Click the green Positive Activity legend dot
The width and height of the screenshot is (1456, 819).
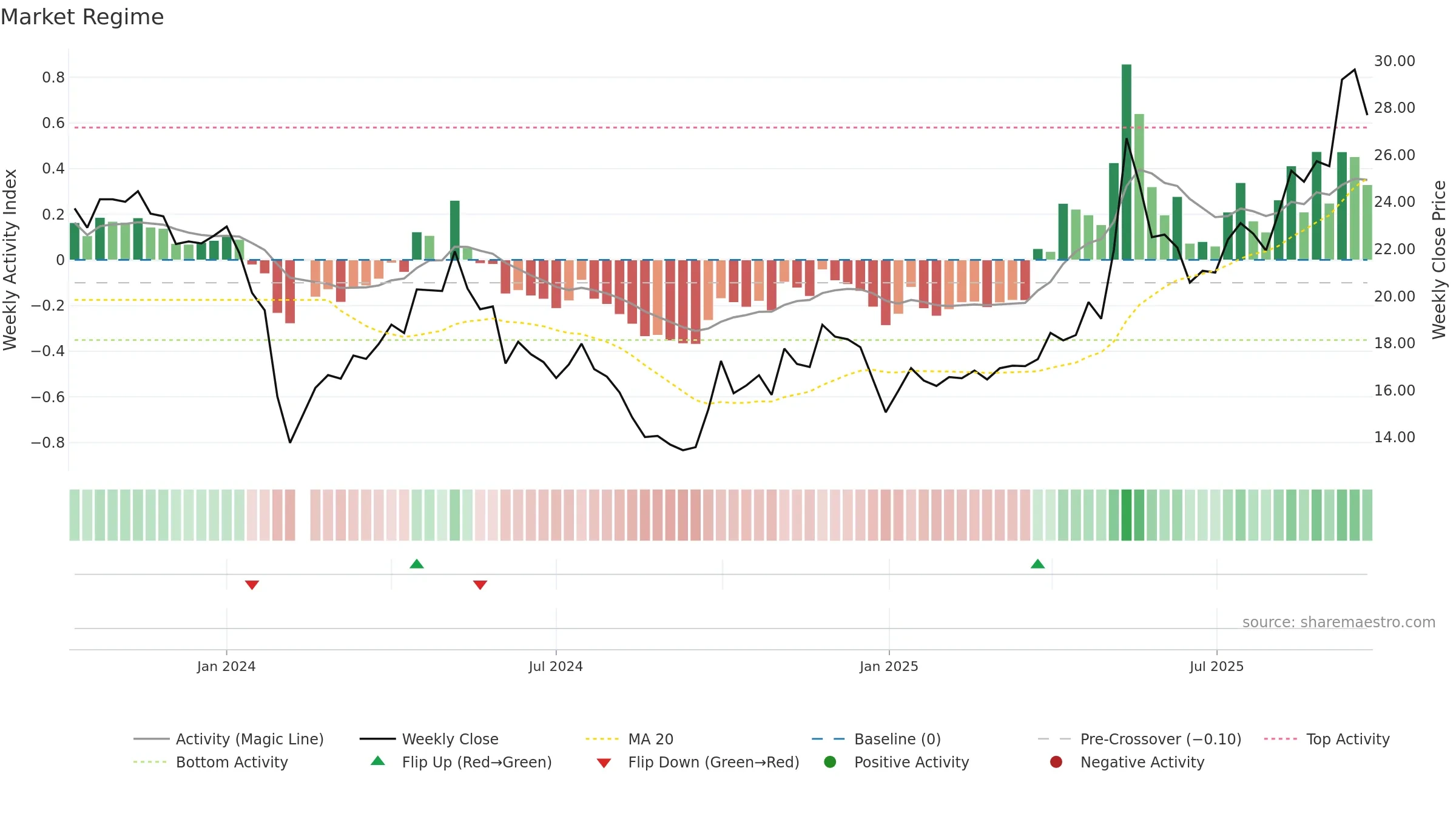[830, 762]
